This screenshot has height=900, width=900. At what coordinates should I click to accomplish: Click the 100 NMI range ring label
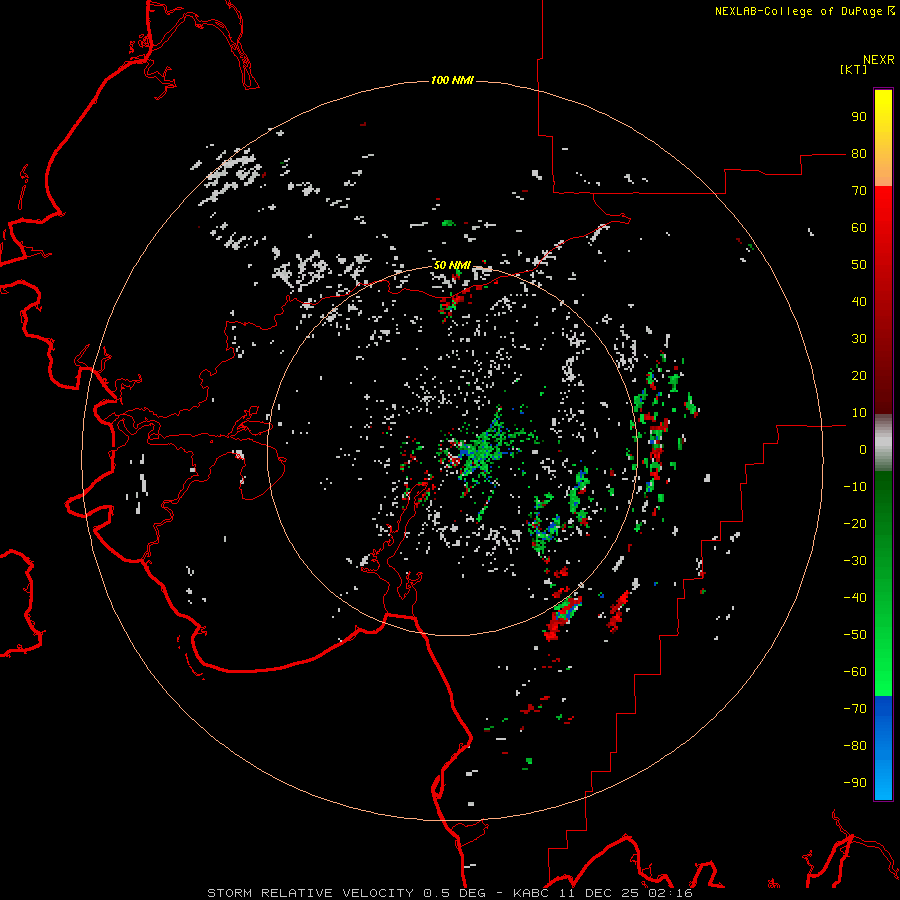(452, 80)
